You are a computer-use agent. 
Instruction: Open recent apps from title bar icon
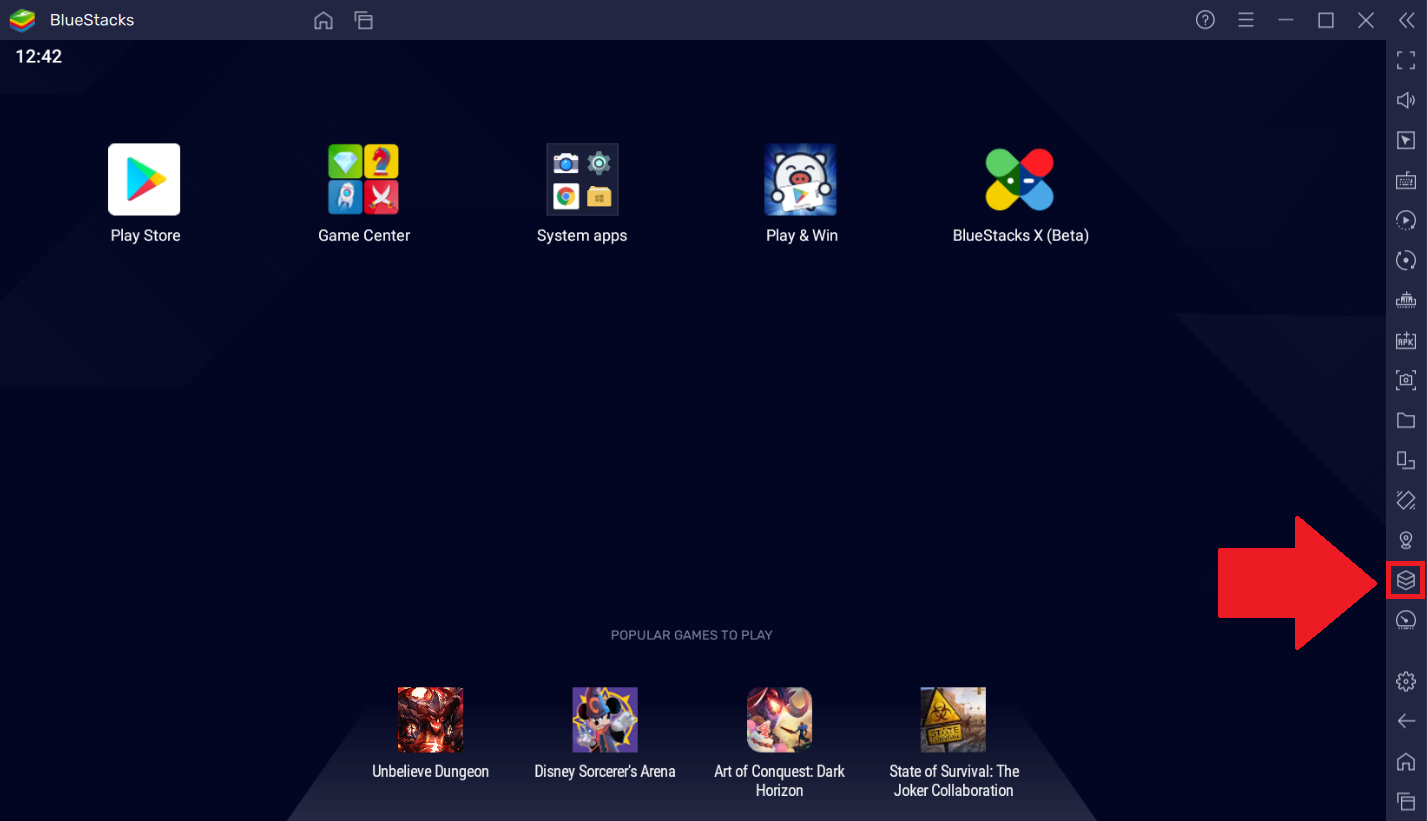363,20
